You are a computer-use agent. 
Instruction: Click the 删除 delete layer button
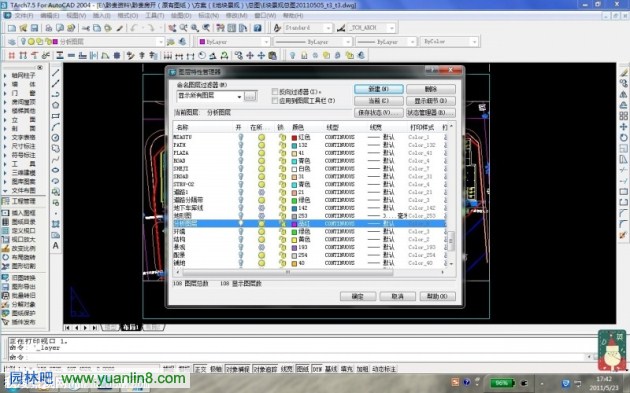point(431,89)
